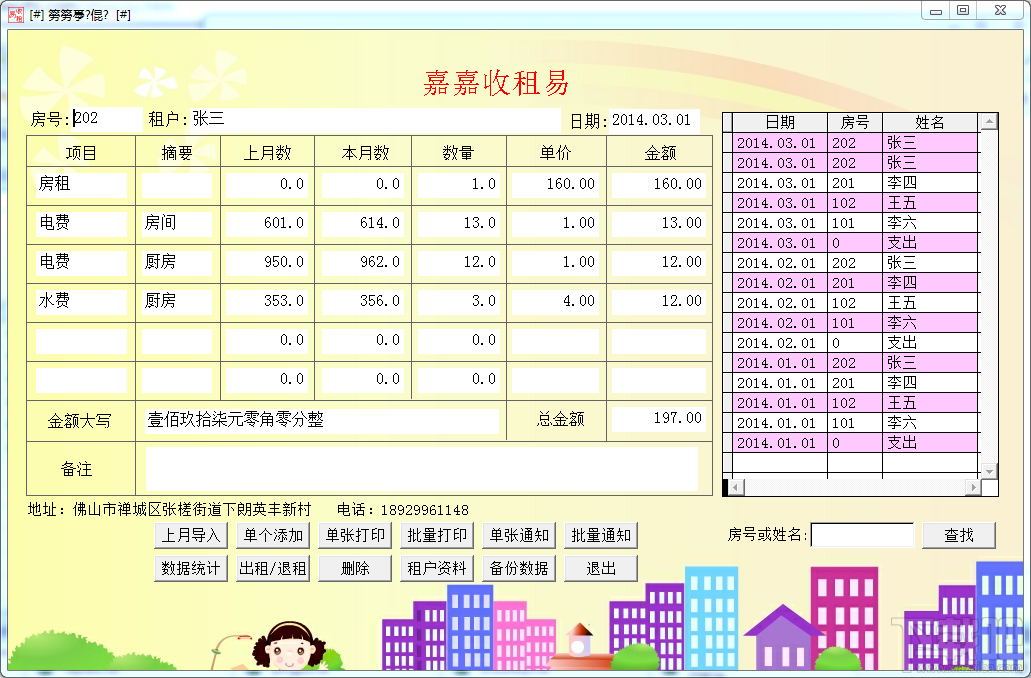Click the 房间 summary cell
The image size is (1031, 678).
click(x=177, y=224)
